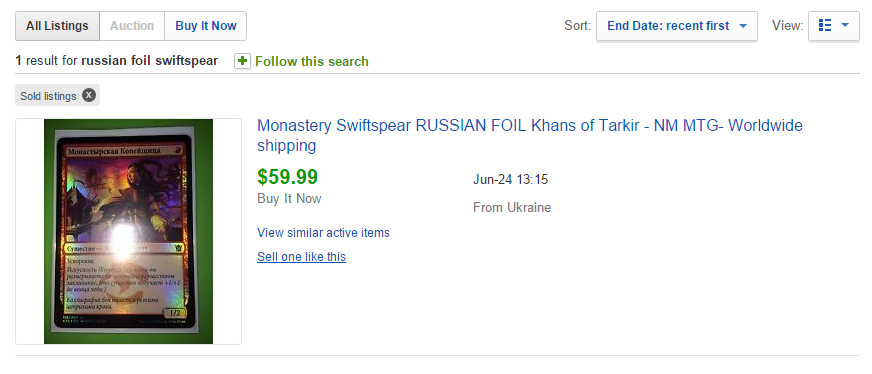Click Follow this search link
The width and height of the screenshot is (872, 374).
point(311,61)
